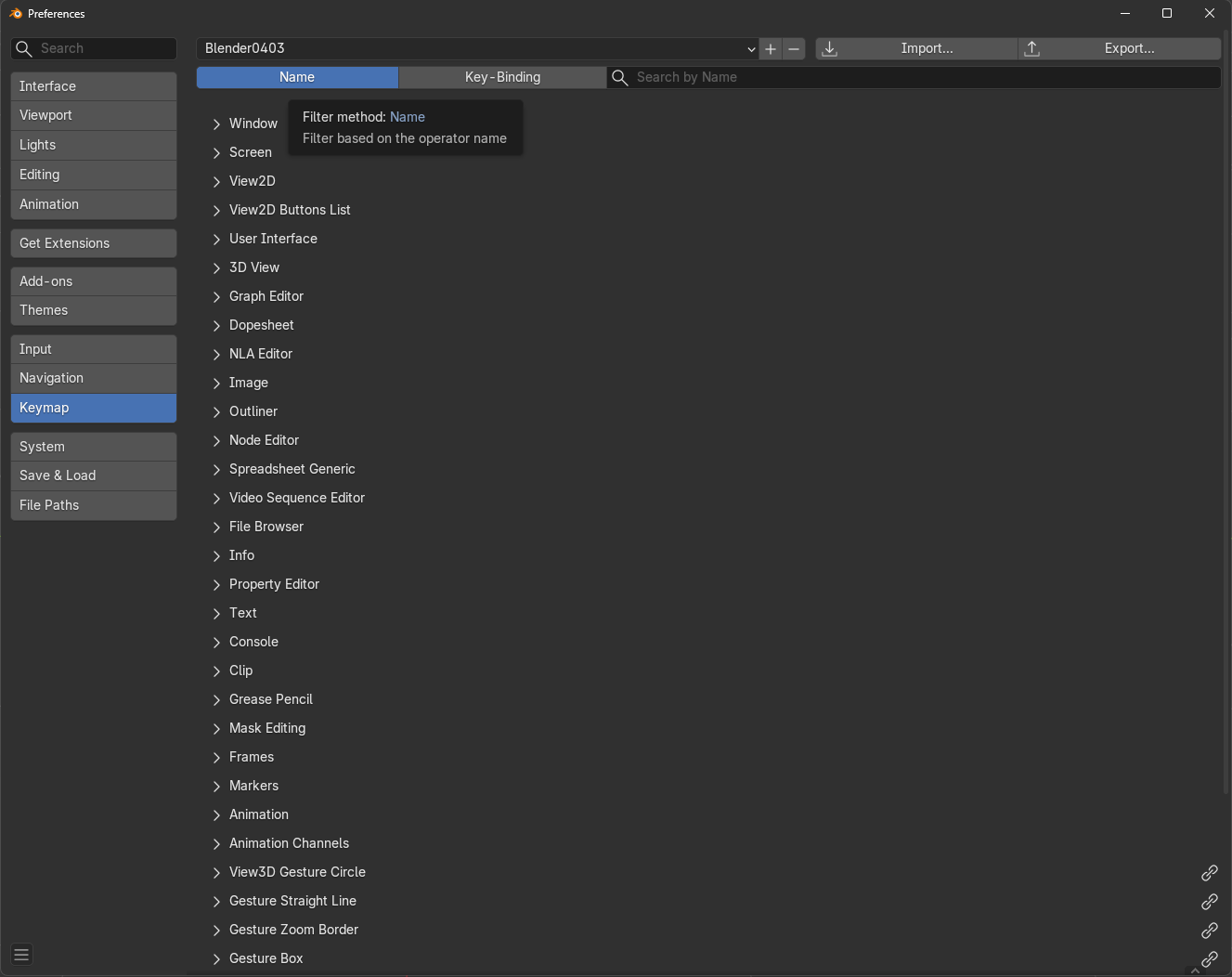
Task: Expand the Mask Editing keymap section
Action: point(216,729)
